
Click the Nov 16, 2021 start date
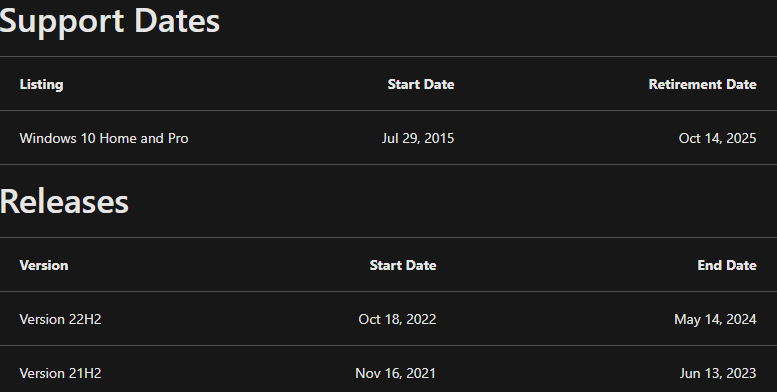tap(395, 373)
